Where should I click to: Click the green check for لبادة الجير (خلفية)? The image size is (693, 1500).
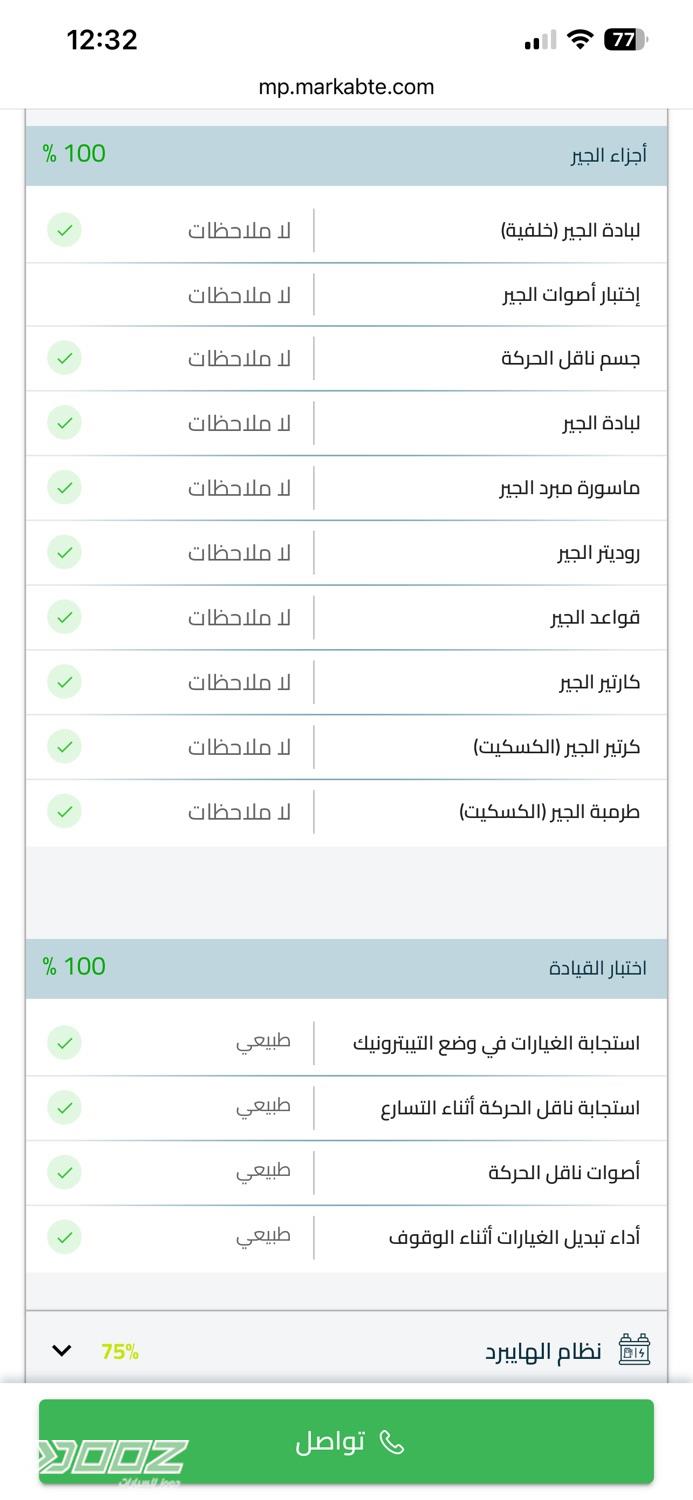(64, 230)
